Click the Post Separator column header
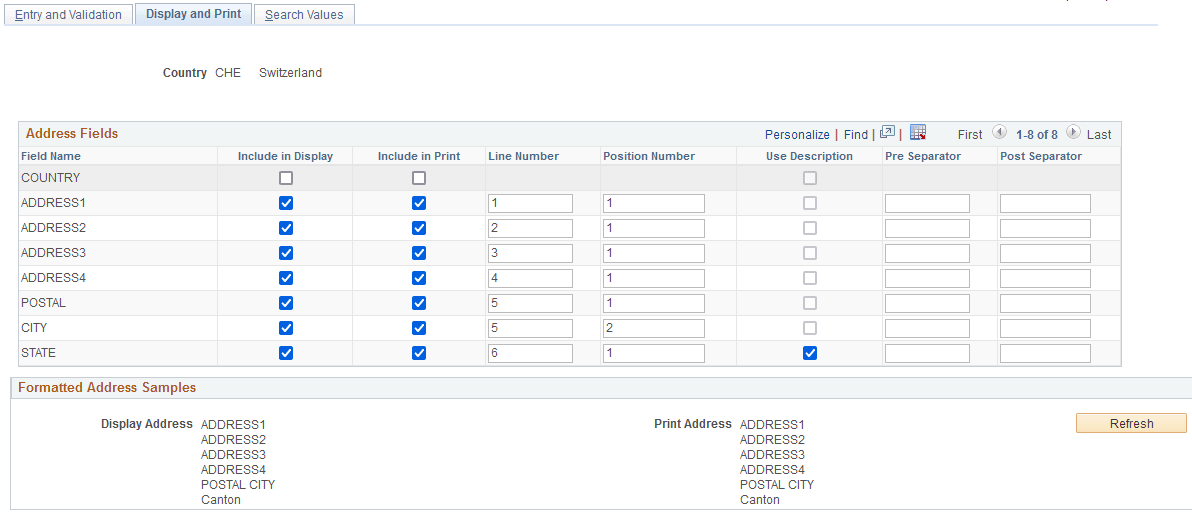The image size is (1192, 514). pos(1041,156)
